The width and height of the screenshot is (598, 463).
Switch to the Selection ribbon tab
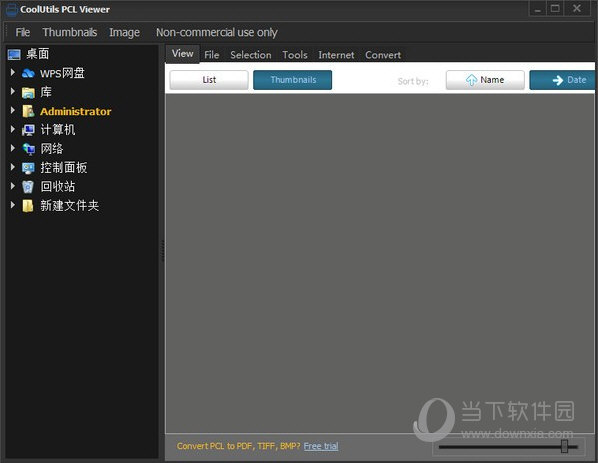pos(251,55)
